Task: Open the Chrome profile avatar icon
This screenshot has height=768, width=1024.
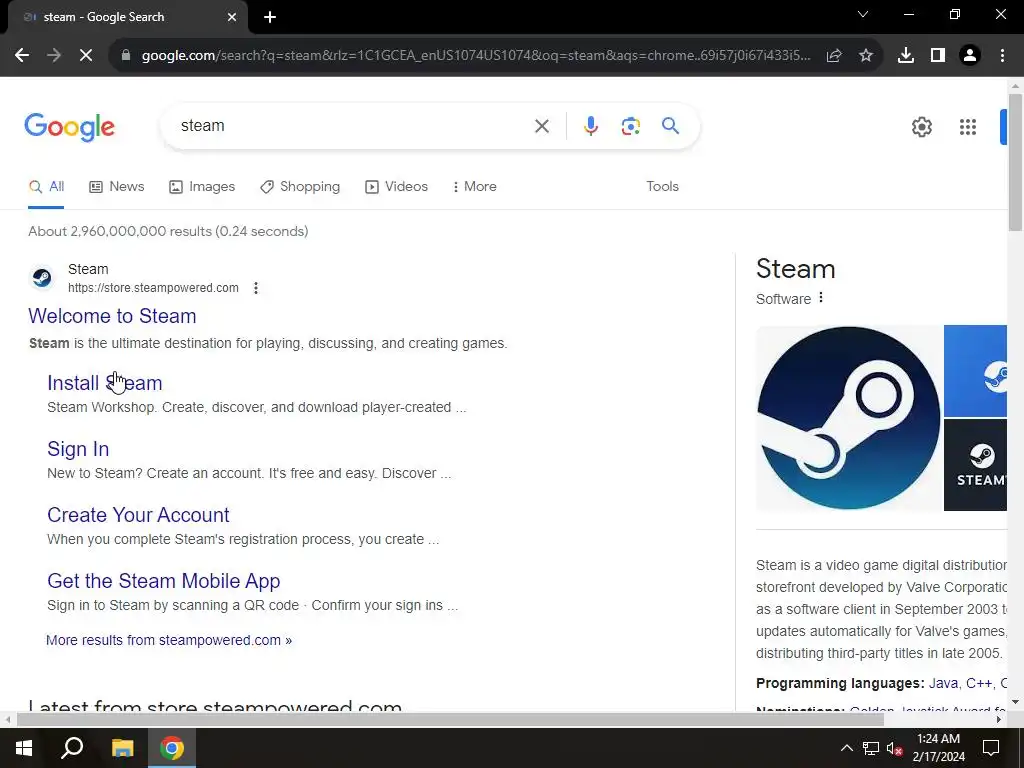Action: click(x=970, y=56)
